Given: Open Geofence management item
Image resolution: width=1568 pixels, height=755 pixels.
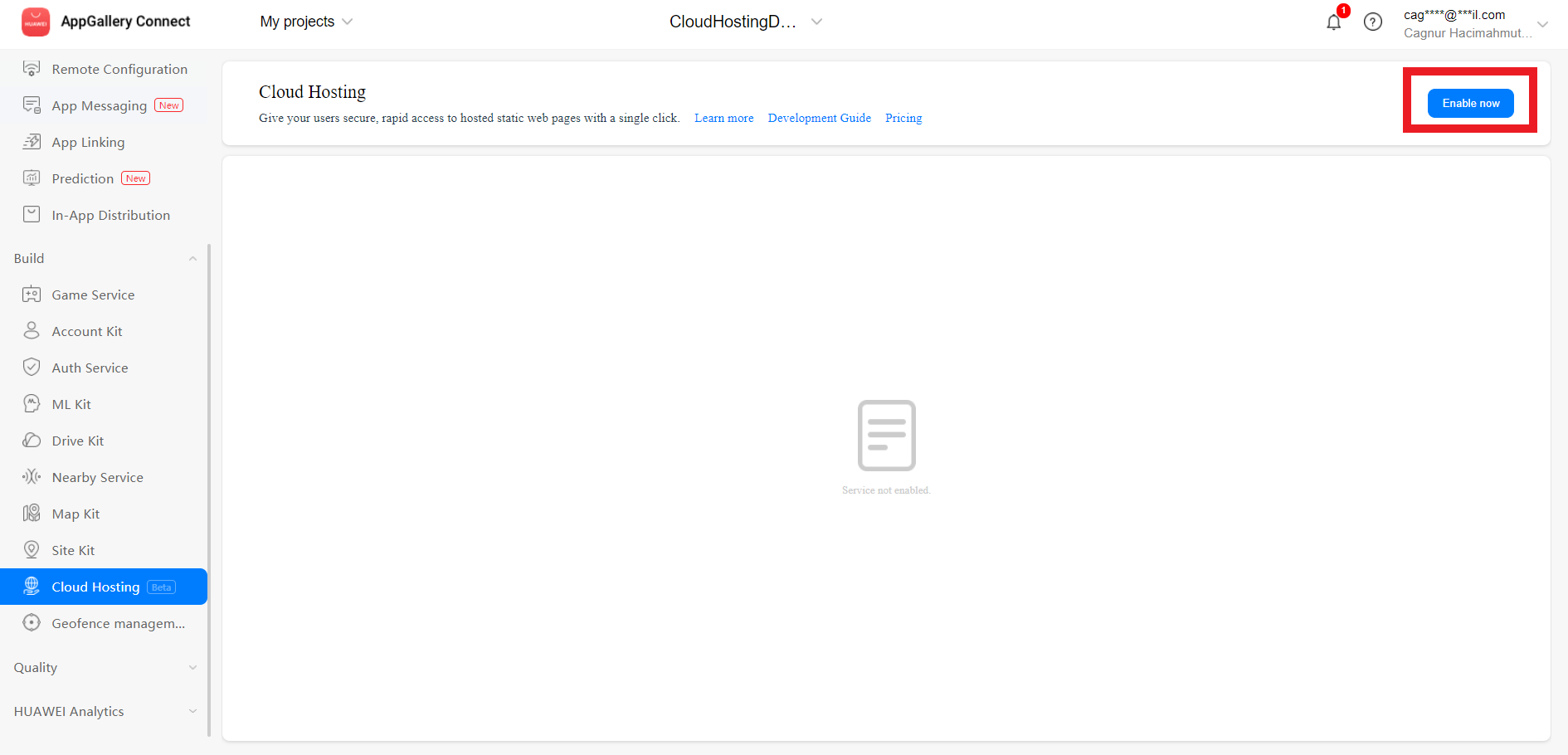Looking at the screenshot, I should [104, 623].
